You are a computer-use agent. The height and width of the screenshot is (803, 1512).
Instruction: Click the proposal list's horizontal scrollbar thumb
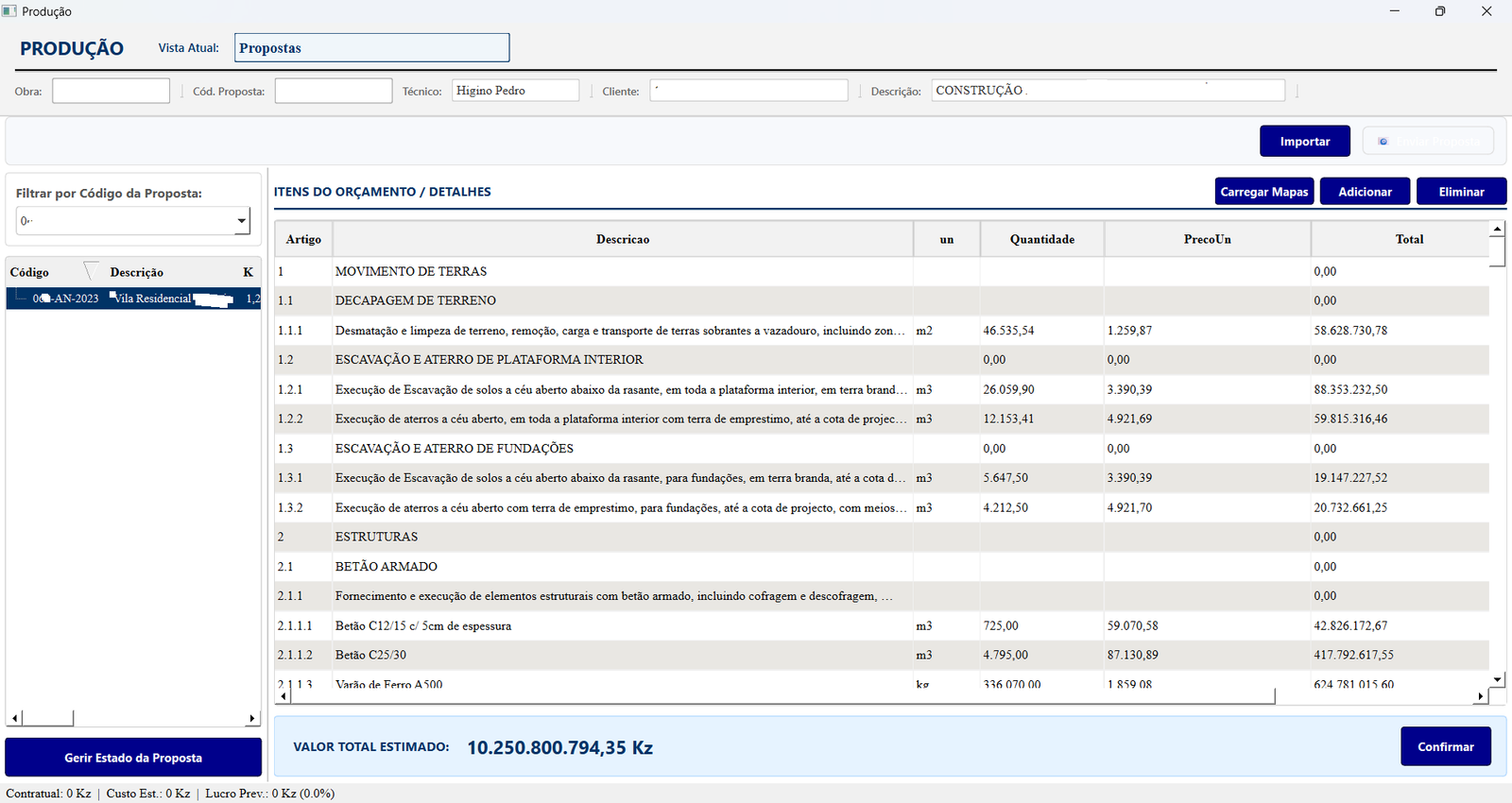[x=47, y=718]
